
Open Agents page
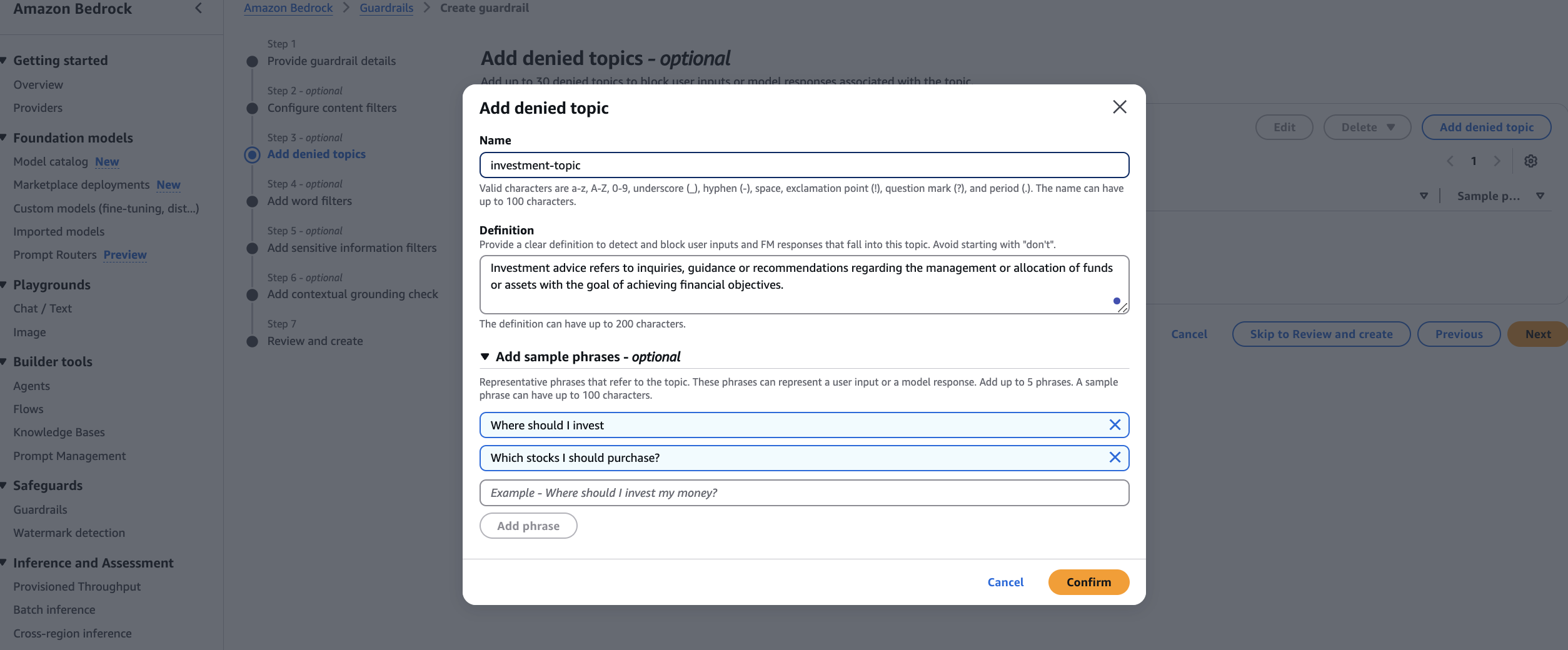pos(31,386)
